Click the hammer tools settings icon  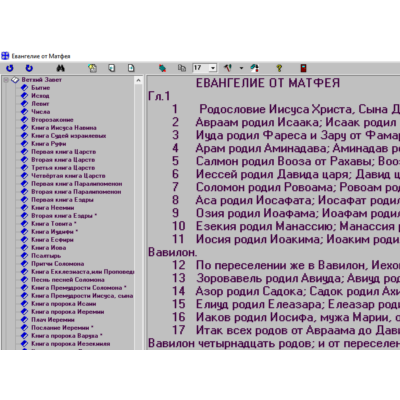(228, 68)
